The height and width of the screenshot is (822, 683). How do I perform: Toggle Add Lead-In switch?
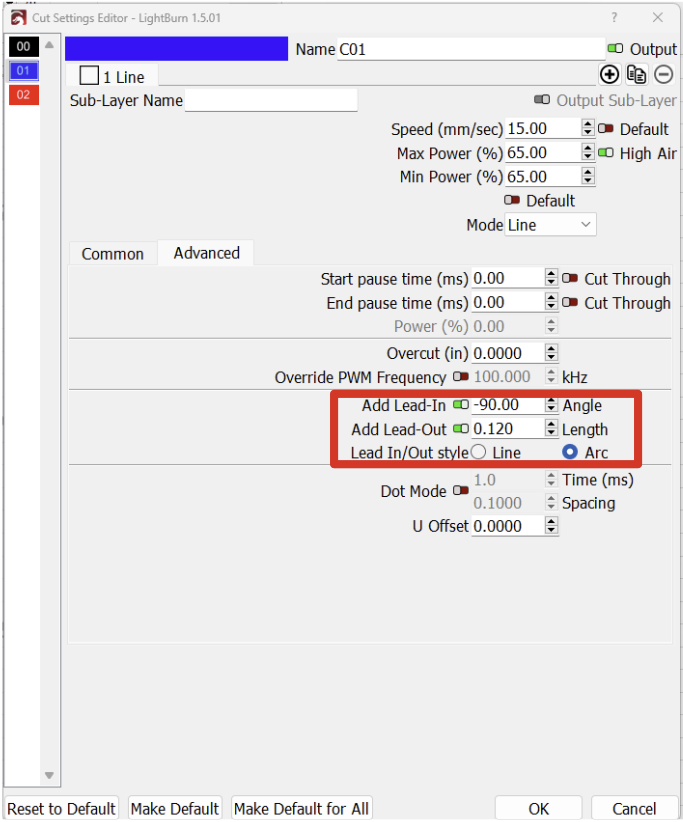(461, 405)
